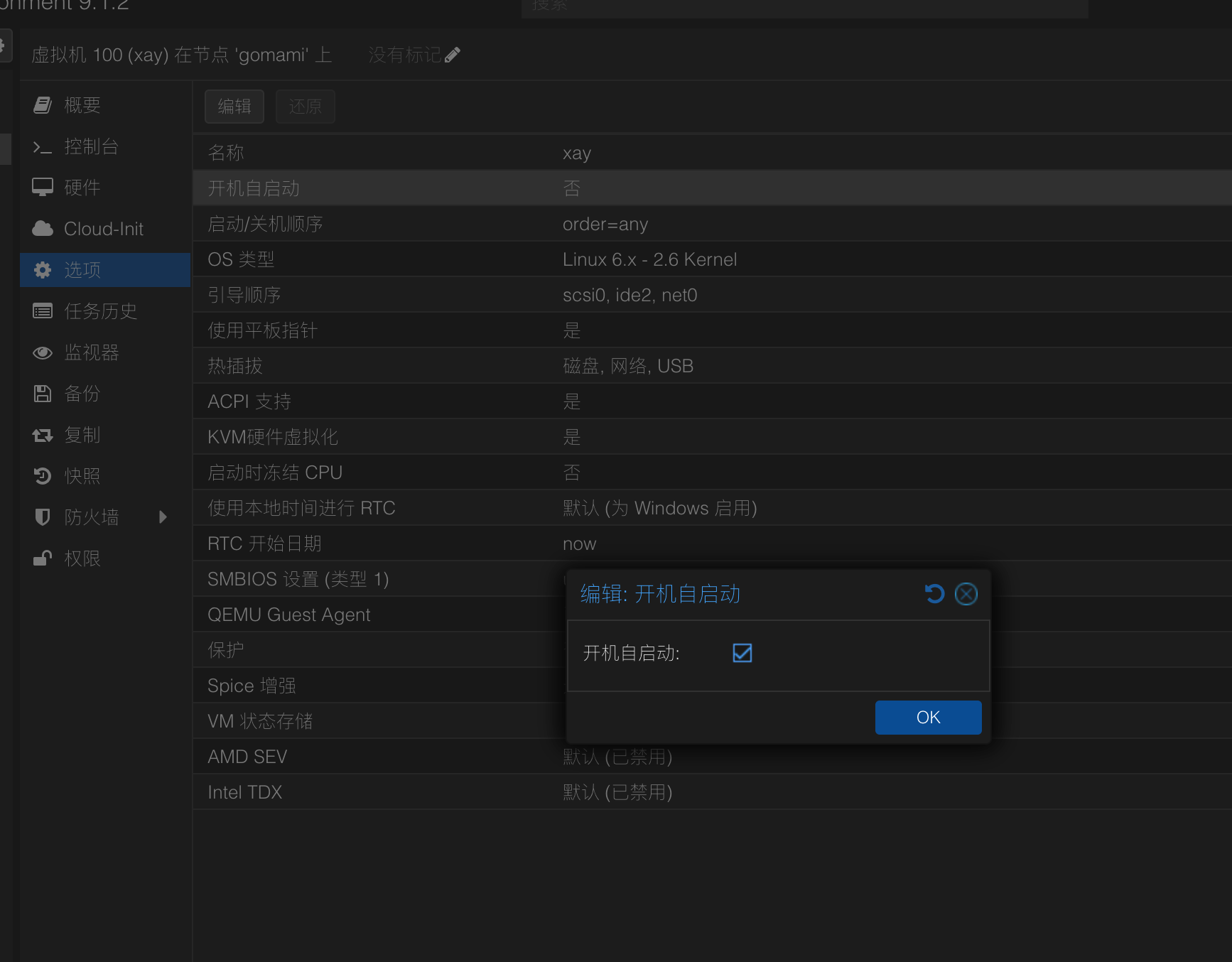Select the 选项 options tab
The width and height of the screenshot is (1232, 962).
tap(82, 270)
